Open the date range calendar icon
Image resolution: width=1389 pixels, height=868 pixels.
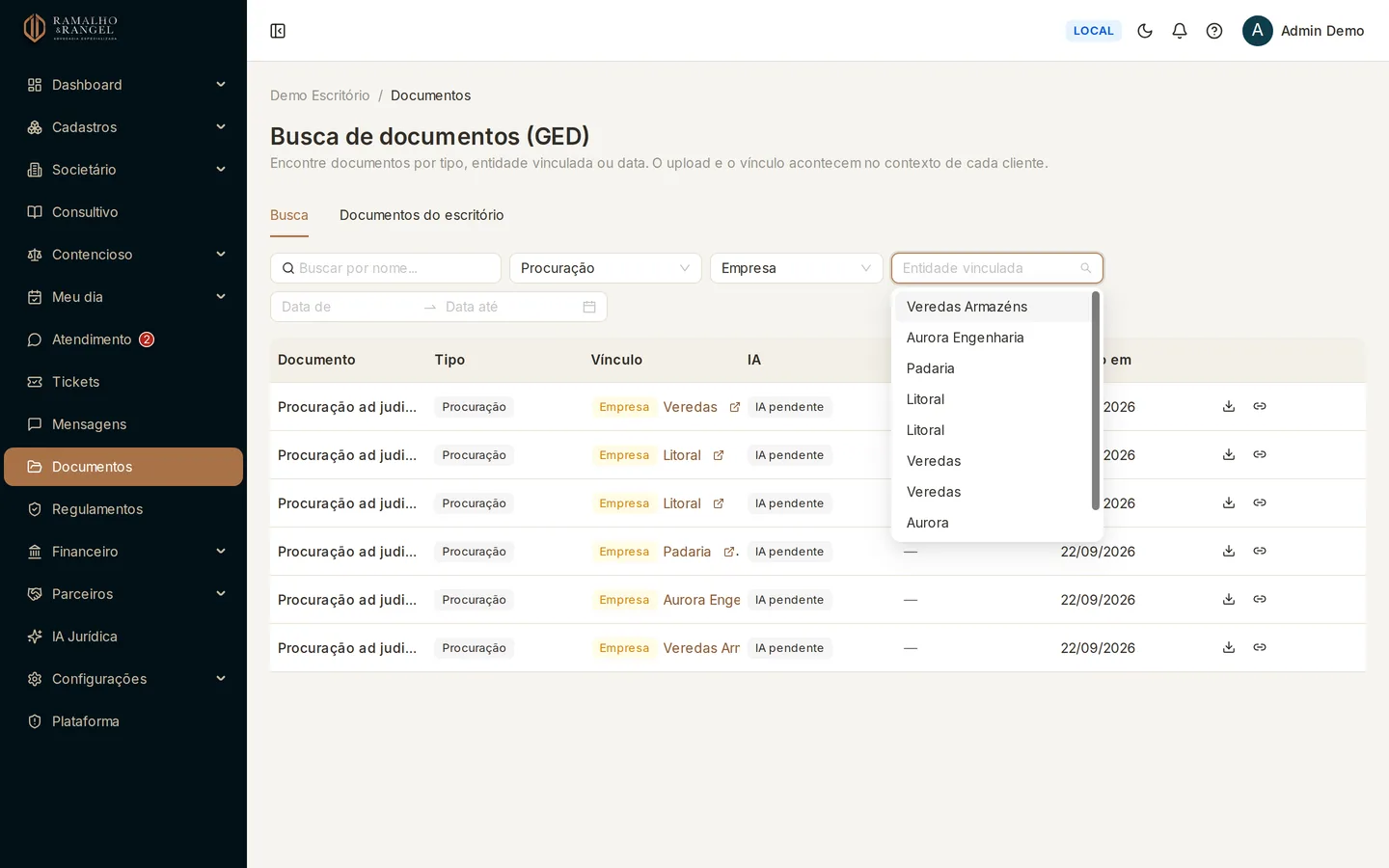[x=589, y=307]
